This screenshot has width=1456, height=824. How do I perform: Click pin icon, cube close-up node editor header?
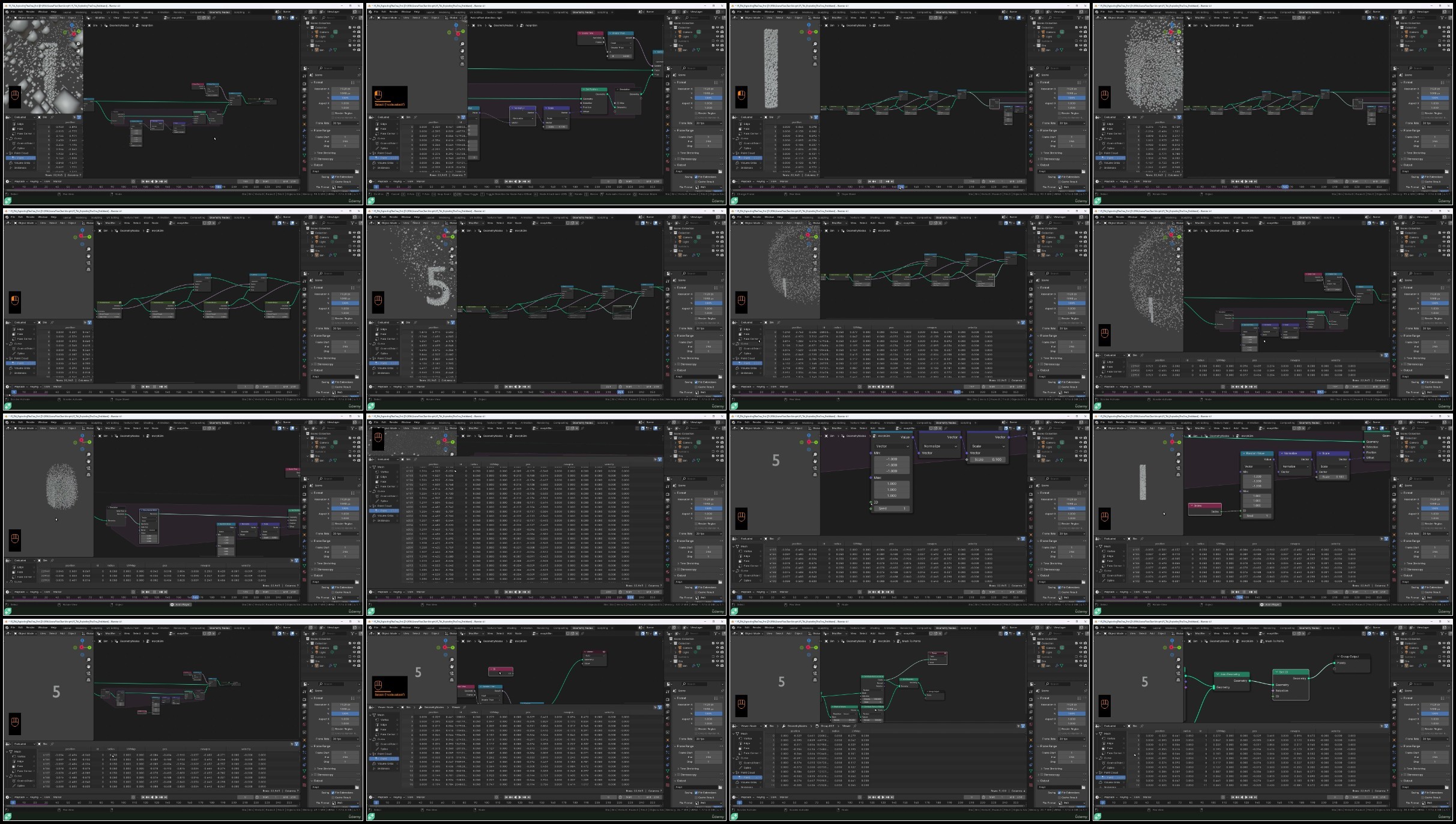[x=214, y=17]
